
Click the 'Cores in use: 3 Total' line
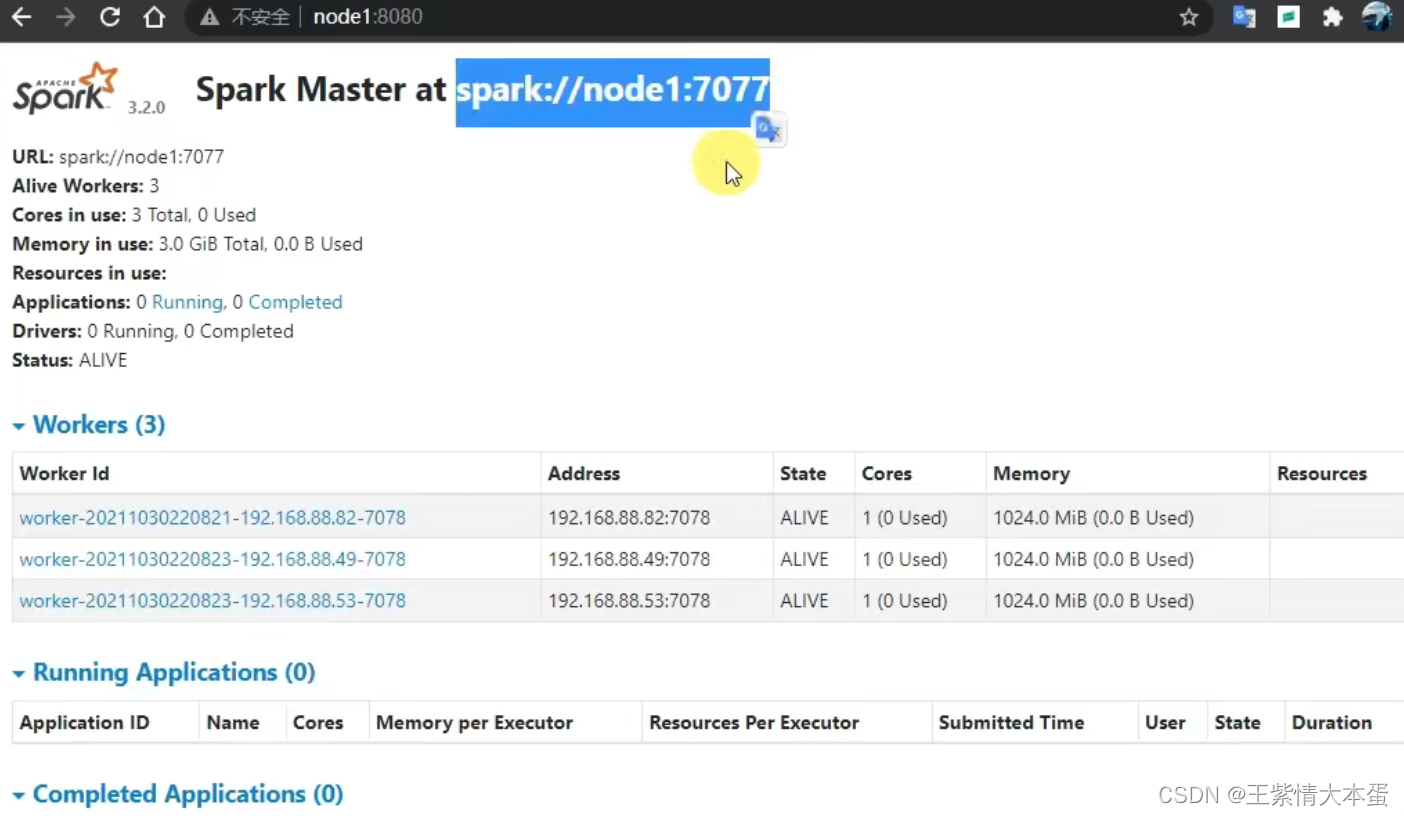[134, 215]
